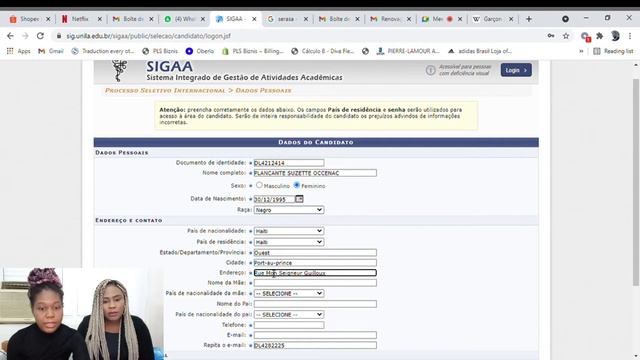The width and height of the screenshot is (640, 360).
Task: Click the padlock site info icon
Action: tap(59, 36)
